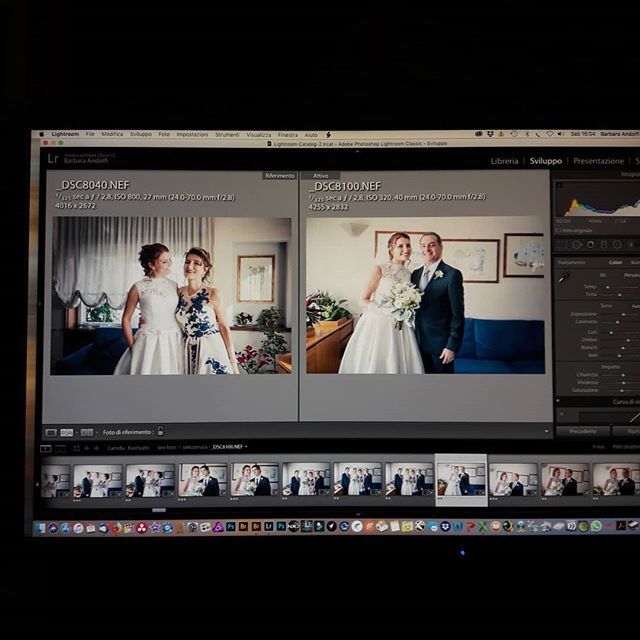Collapse the top module picker panel

pyautogui.click(x=357, y=151)
